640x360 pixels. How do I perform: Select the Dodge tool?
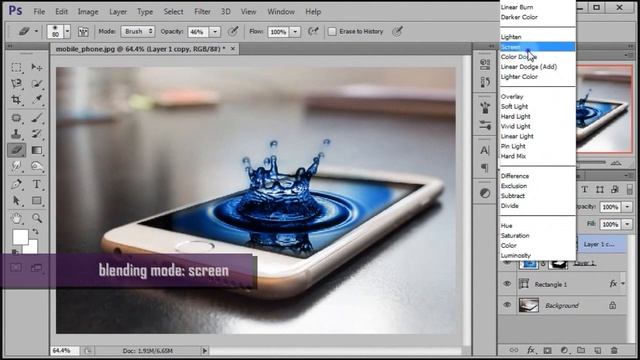(37, 166)
